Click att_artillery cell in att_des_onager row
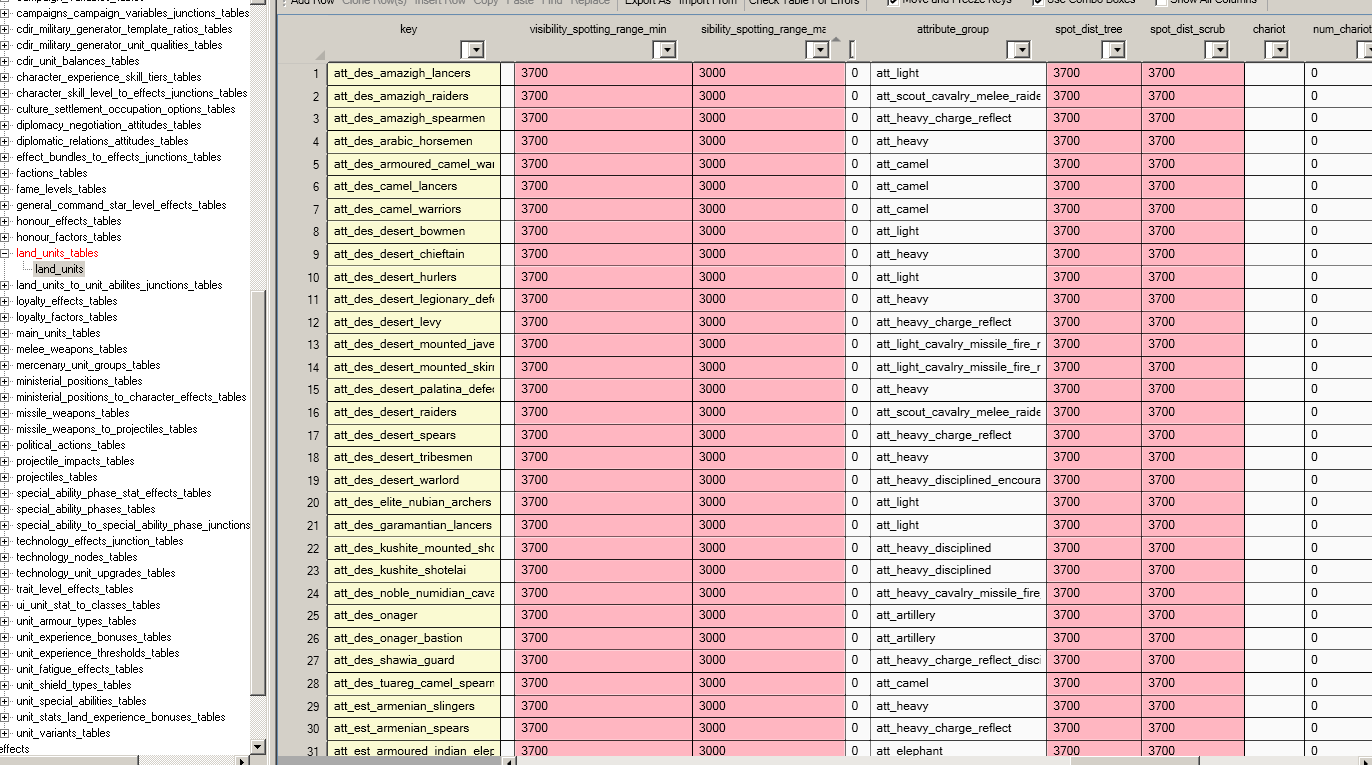Image resolution: width=1372 pixels, height=765 pixels. coord(958,615)
